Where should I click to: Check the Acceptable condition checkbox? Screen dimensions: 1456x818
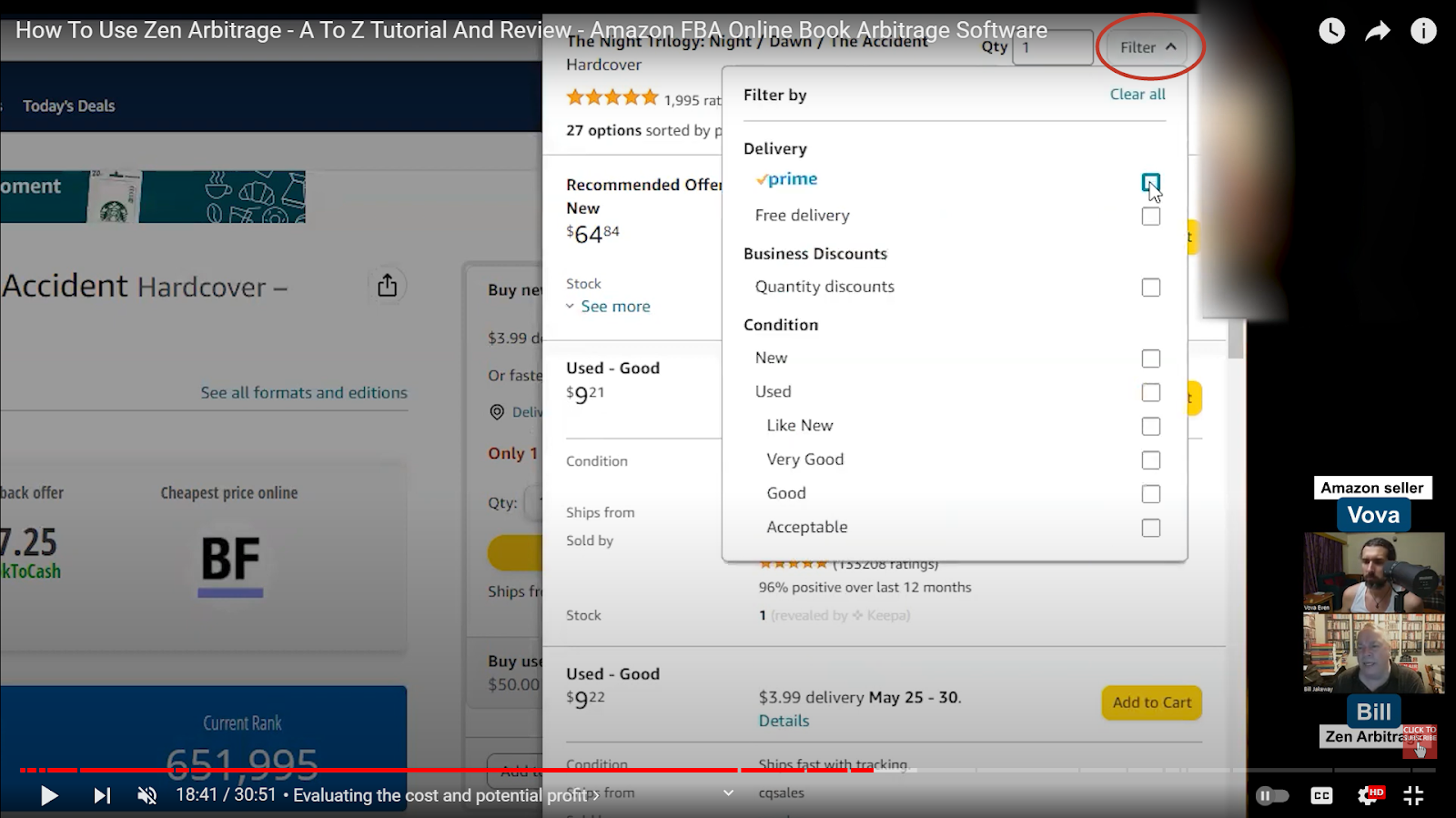click(1151, 528)
